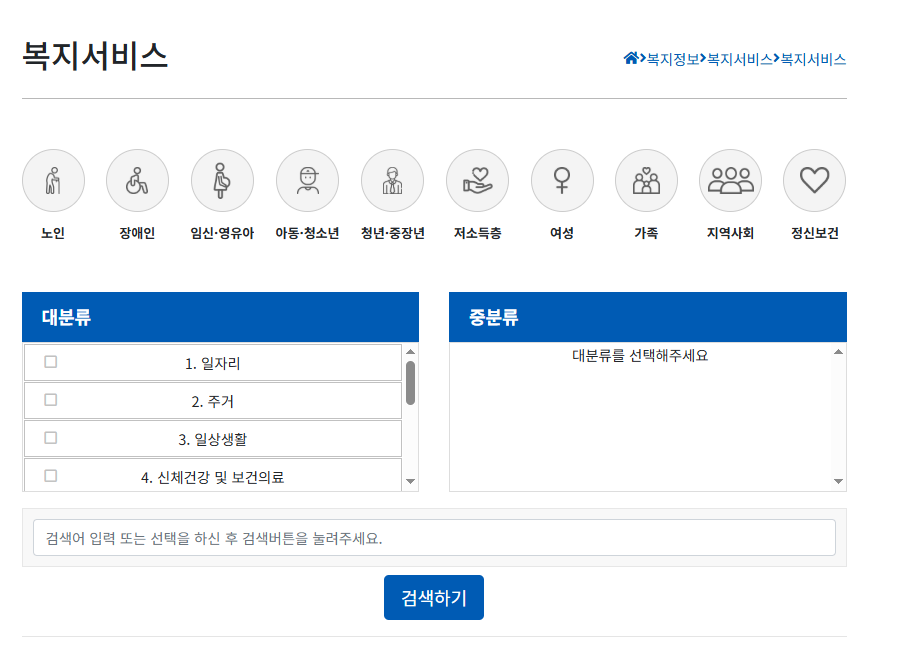Image resolution: width=898 pixels, height=651 pixels.
Task: Click the 대분류를 선택해주세요 message
Action: pyautogui.click(x=640, y=356)
